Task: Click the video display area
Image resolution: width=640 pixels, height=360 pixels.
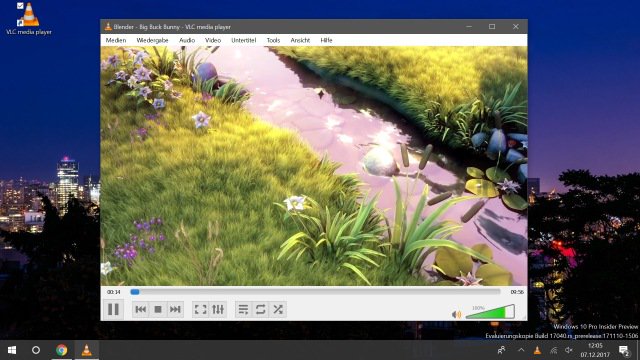Action: [x=314, y=166]
